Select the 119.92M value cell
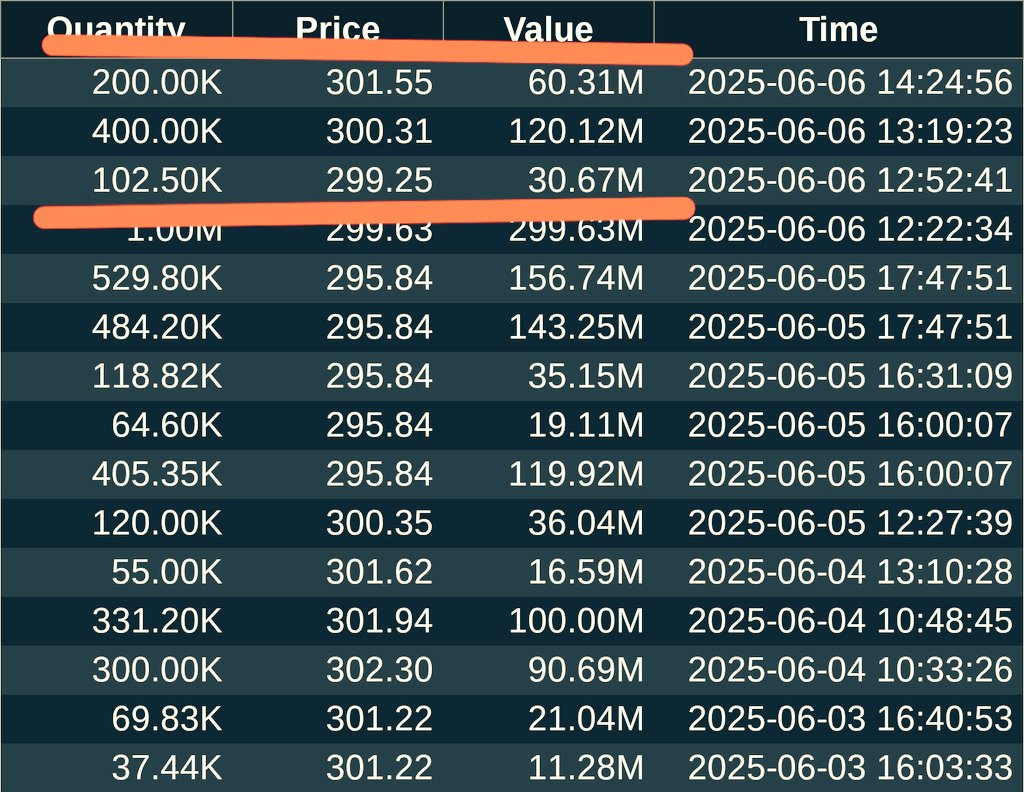 576,474
